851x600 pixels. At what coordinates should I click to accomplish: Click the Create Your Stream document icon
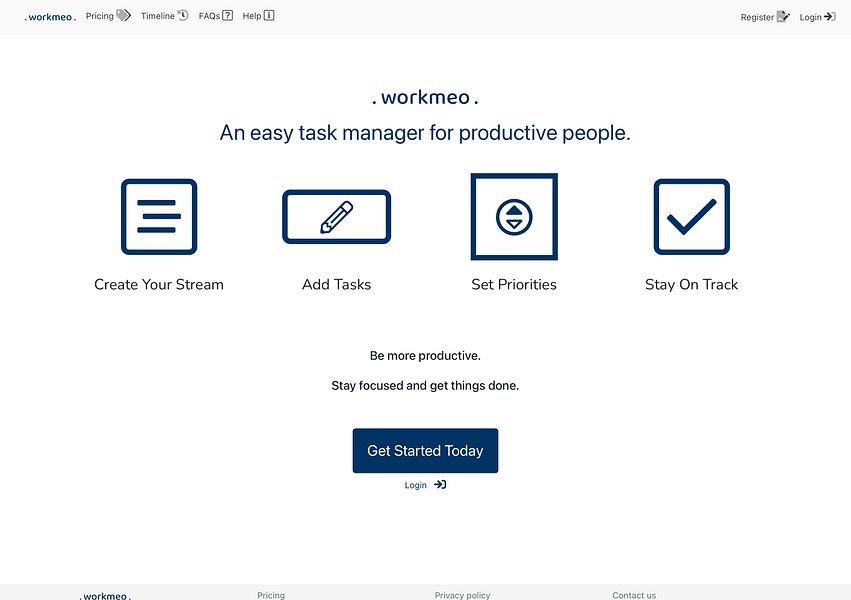[x=159, y=216]
